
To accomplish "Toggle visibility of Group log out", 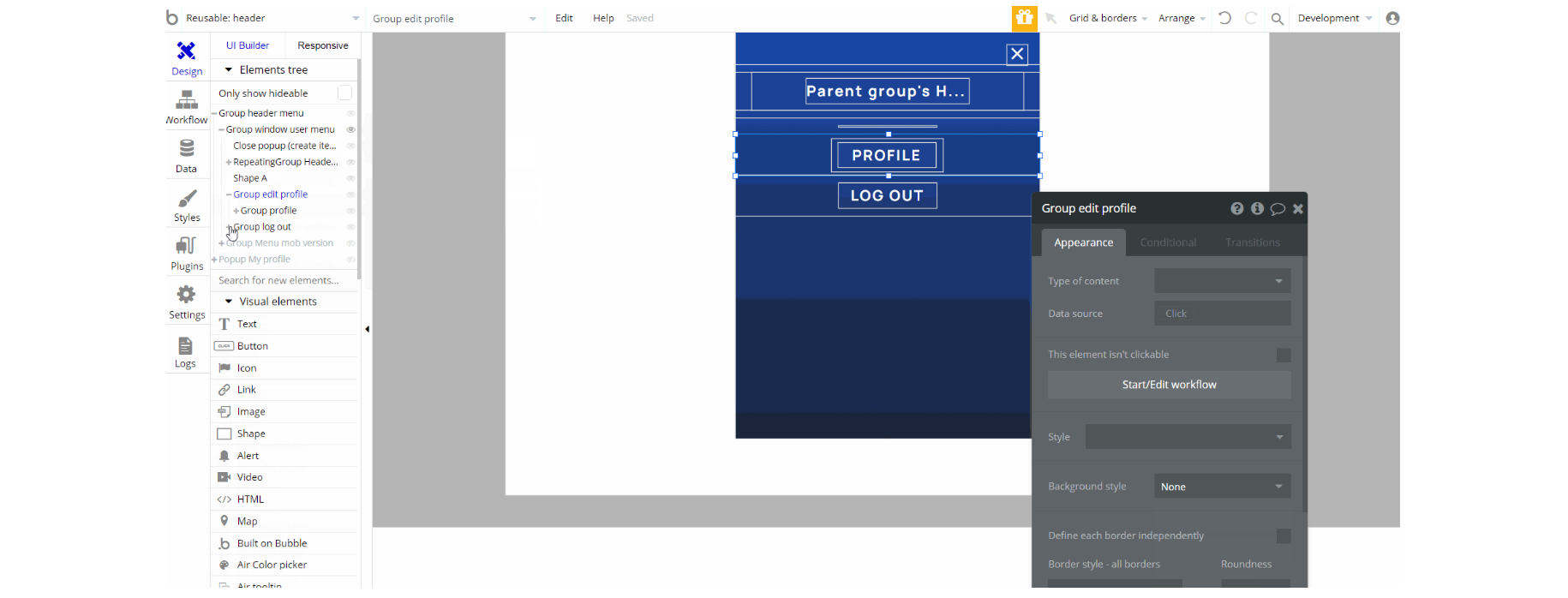I will point(350,227).
